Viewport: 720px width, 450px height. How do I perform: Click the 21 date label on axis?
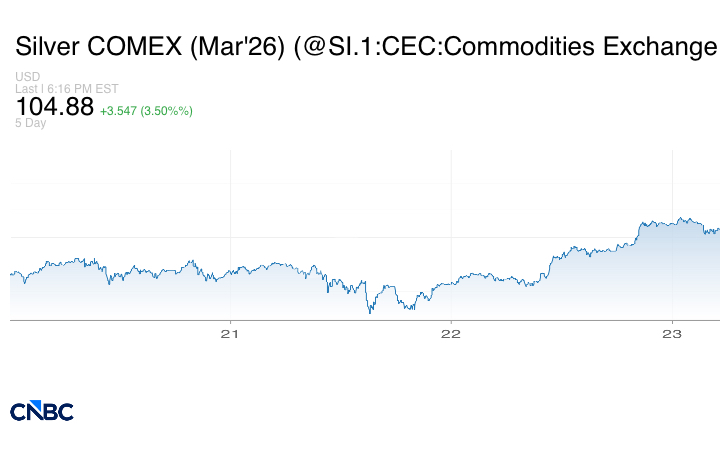pos(231,334)
